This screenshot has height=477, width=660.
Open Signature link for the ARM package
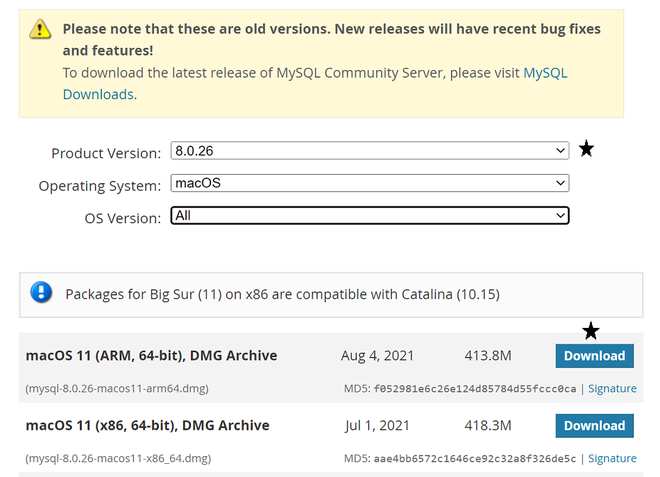(612, 388)
